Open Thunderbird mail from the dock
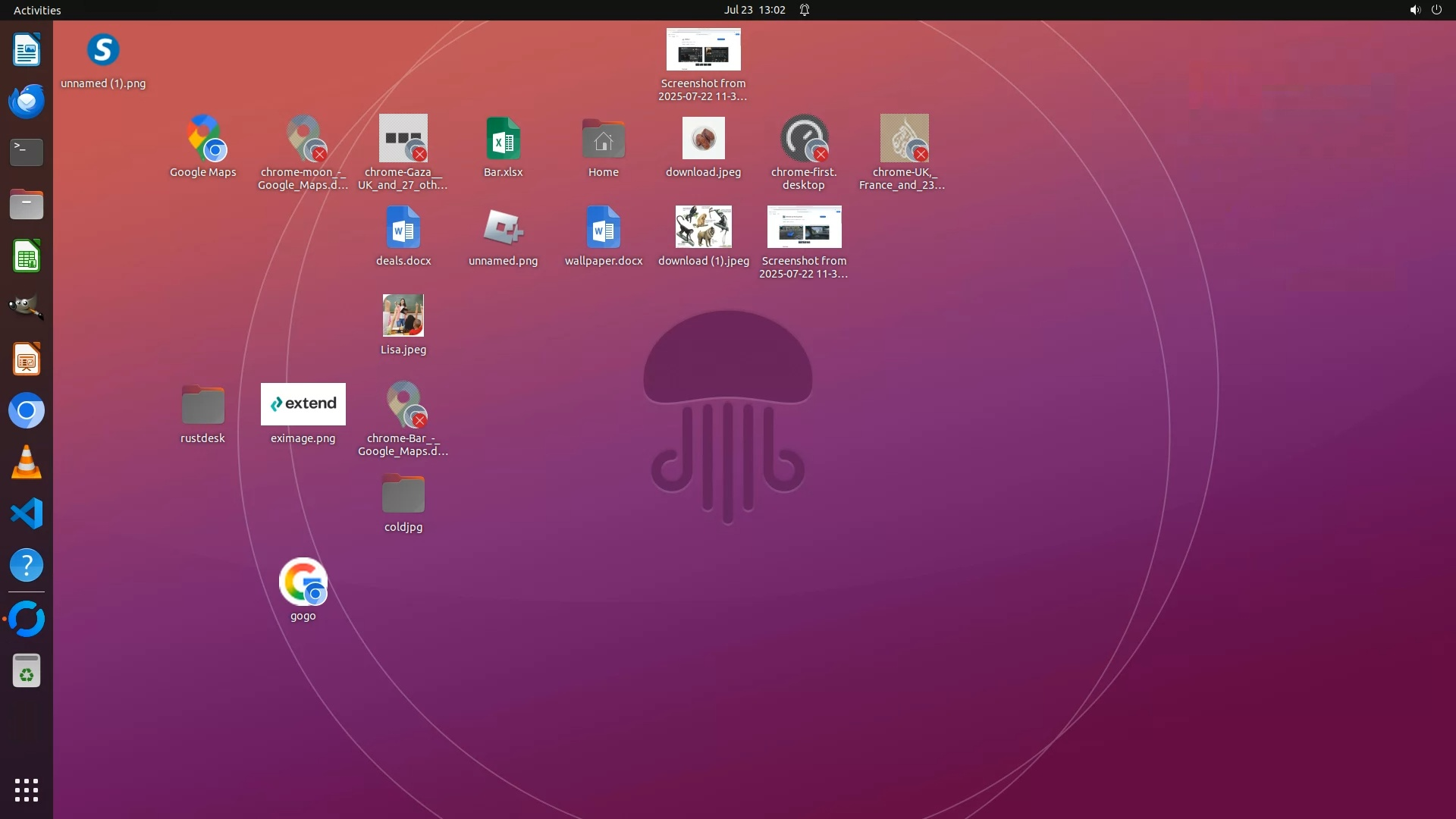1456x819 pixels. click(x=27, y=101)
